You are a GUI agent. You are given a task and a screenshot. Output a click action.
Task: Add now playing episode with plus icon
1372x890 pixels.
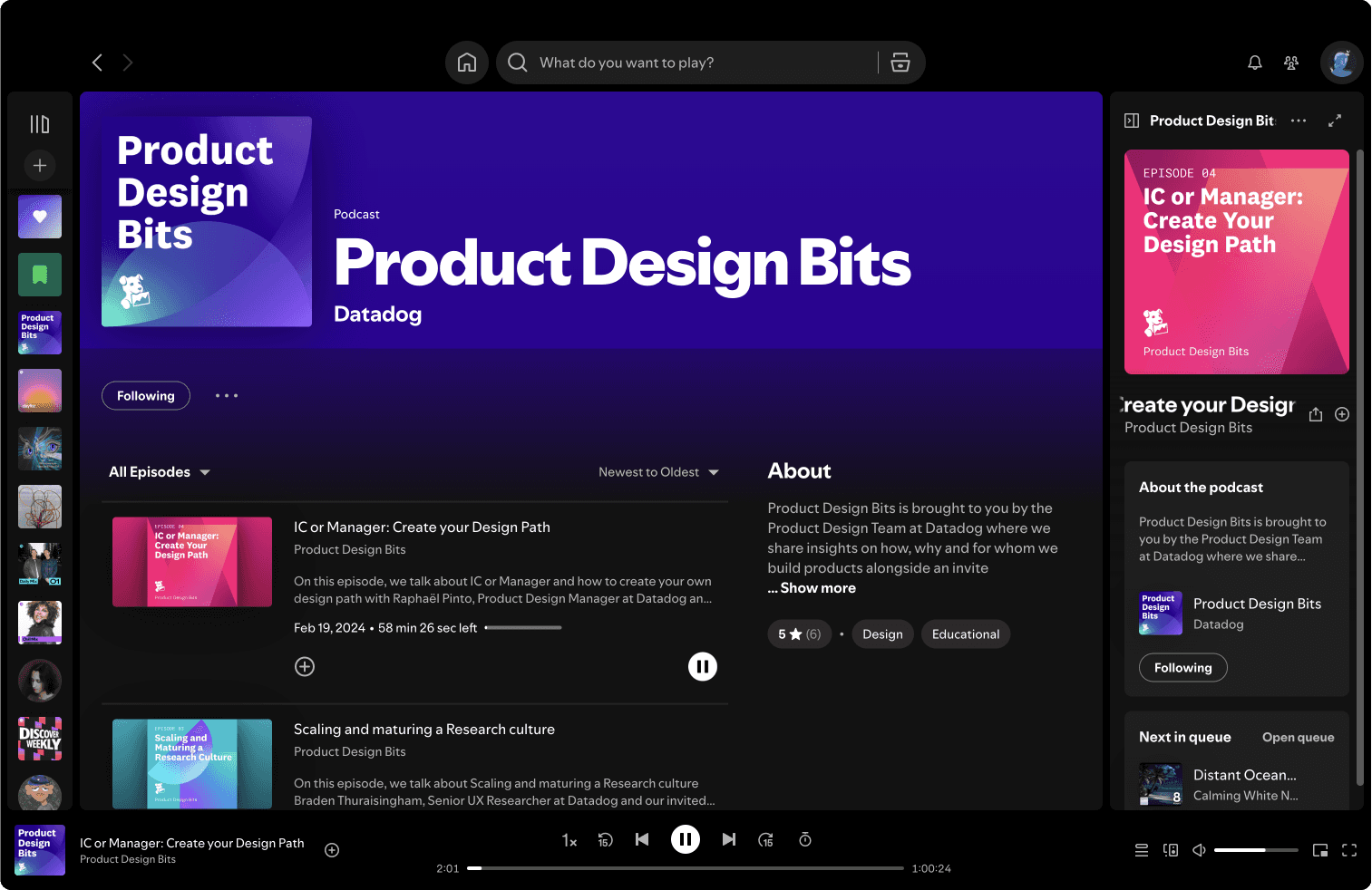(x=332, y=850)
